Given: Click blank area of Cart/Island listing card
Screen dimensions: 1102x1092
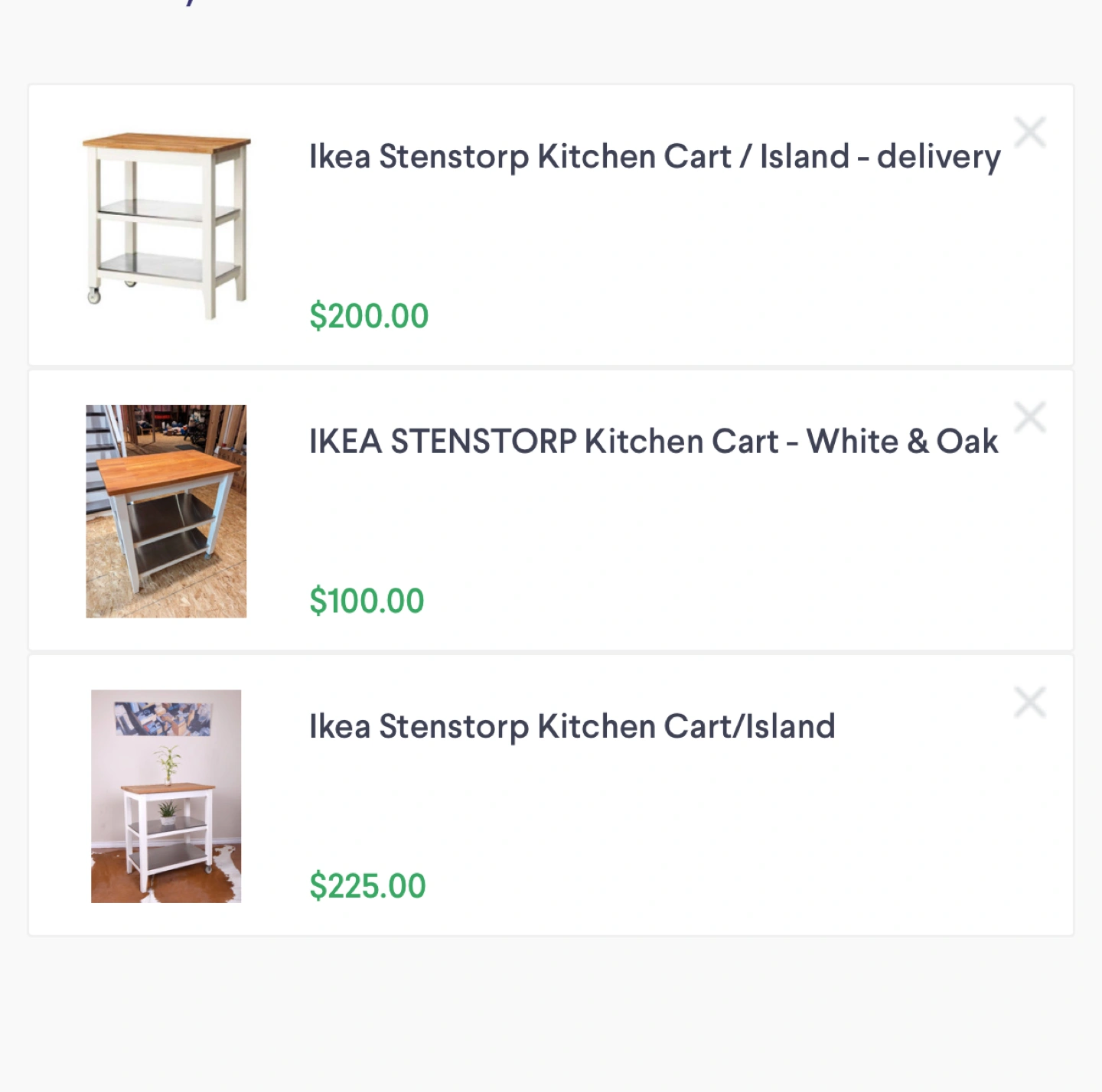Looking at the screenshot, I should [x=727, y=811].
